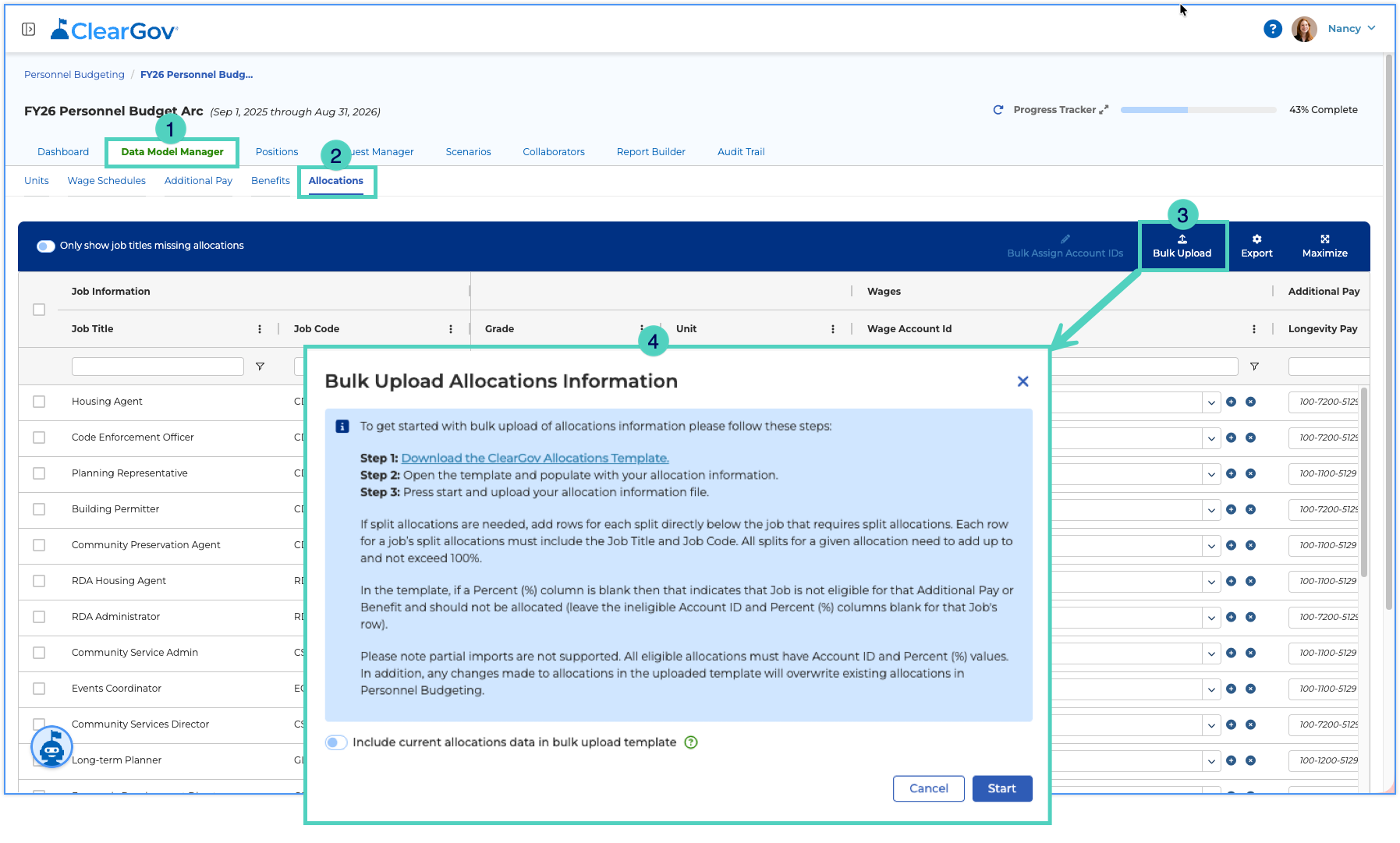The width and height of the screenshot is (1400, 843).
Task: Remove allocation in Planning Representative row
Action: (1250, 473)
